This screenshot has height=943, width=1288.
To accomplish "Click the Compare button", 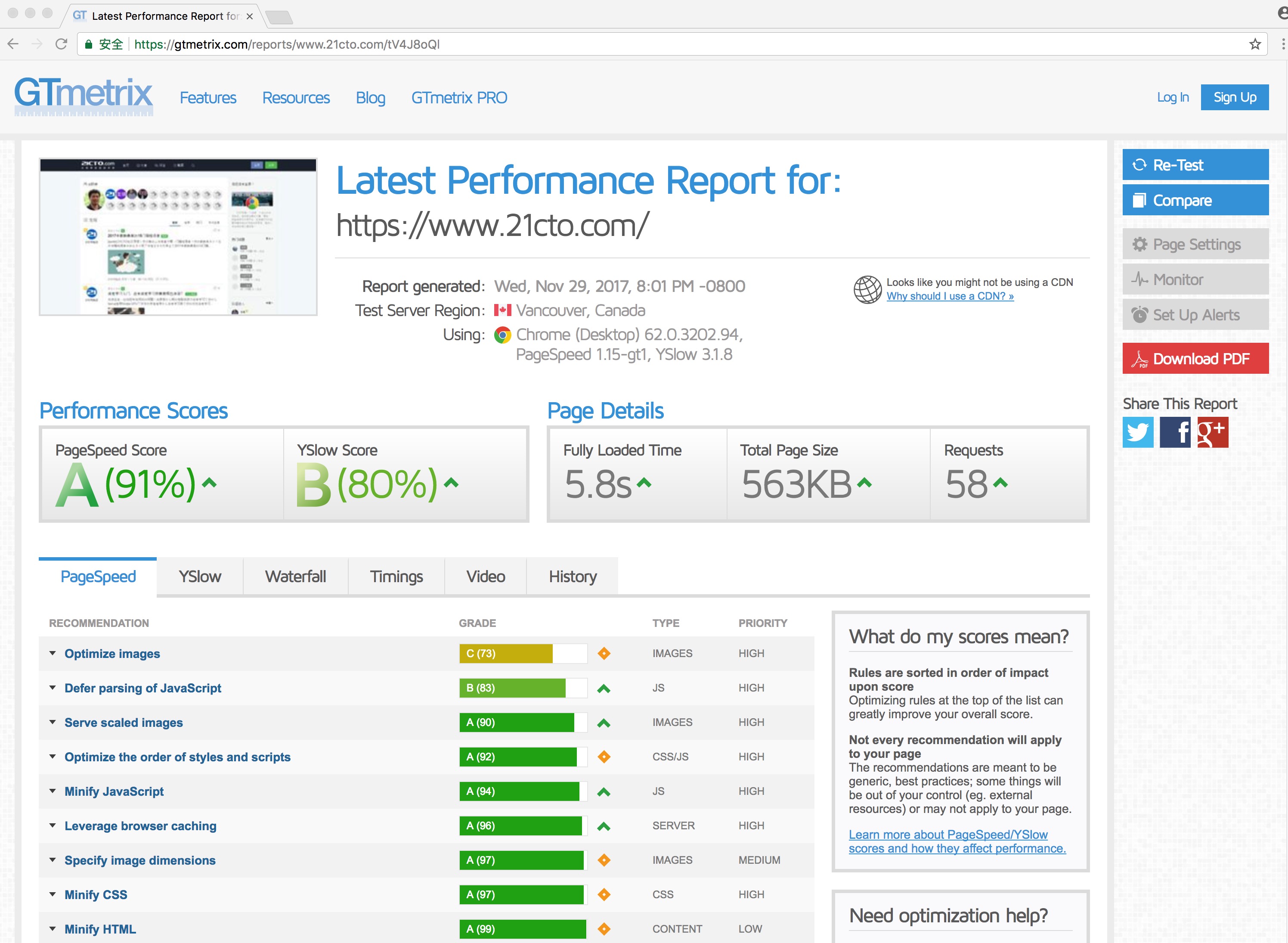I will [x=1195, y=200].
